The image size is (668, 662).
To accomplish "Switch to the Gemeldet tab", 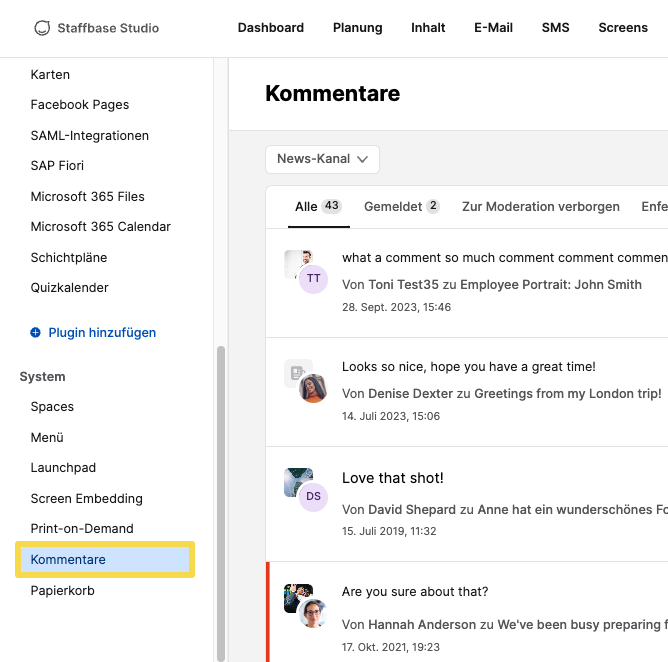I will tap(402, 207).
